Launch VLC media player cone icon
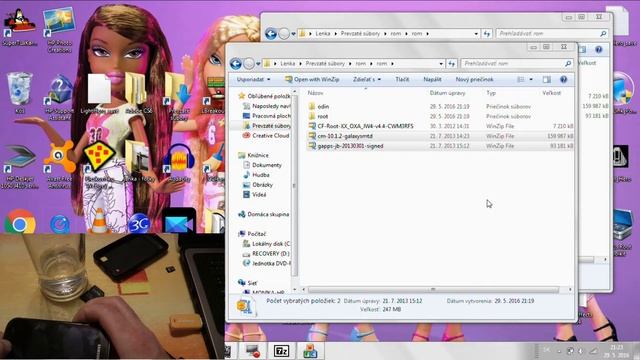640x360 pixels. 99,221
